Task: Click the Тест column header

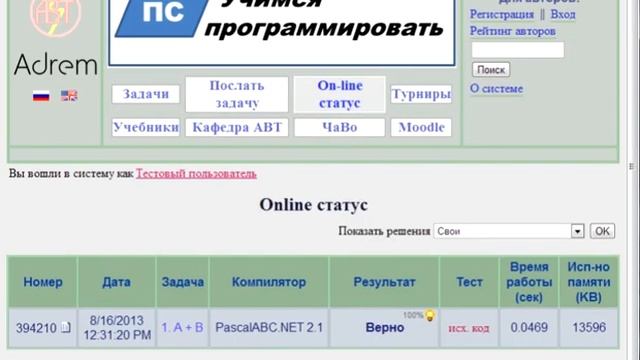Action: pyautogui.click(x=469, y=282)
